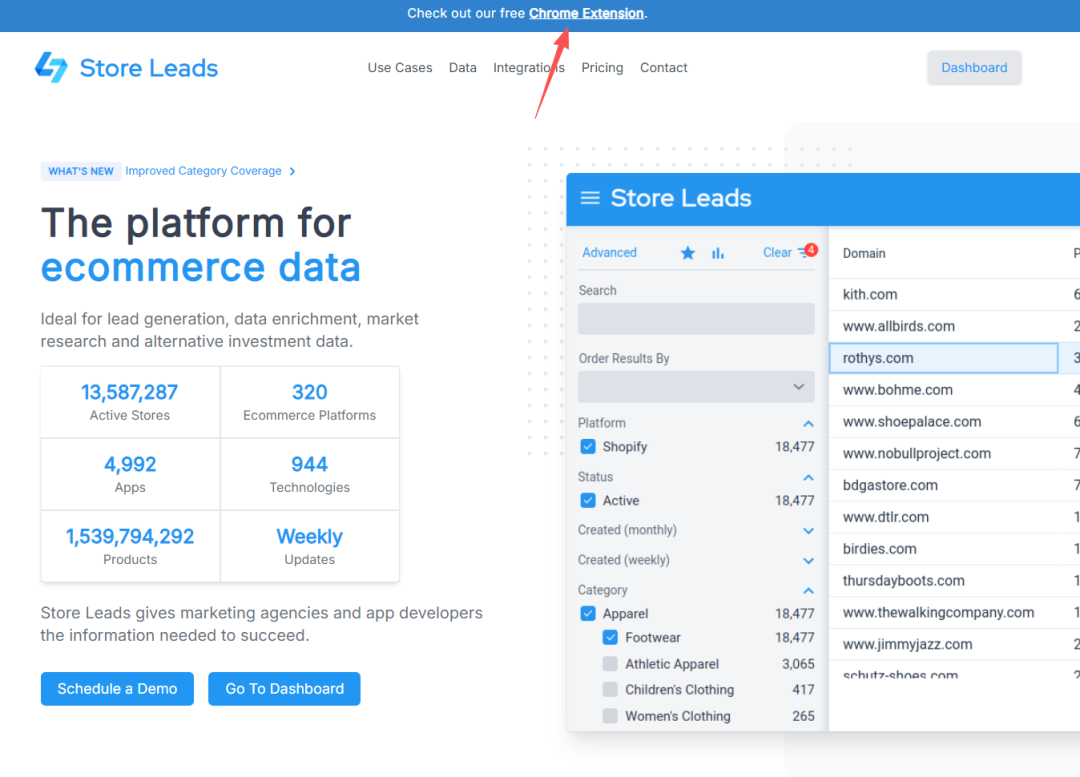This screenshot has width=1080, height=777.
Task: Open the Use Cases menu
Action: (x=400, y=68)
